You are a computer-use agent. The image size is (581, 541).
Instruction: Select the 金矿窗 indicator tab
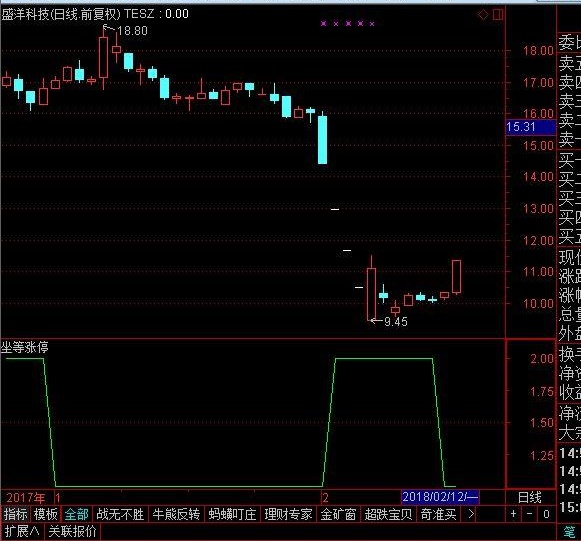pos(338,514)
